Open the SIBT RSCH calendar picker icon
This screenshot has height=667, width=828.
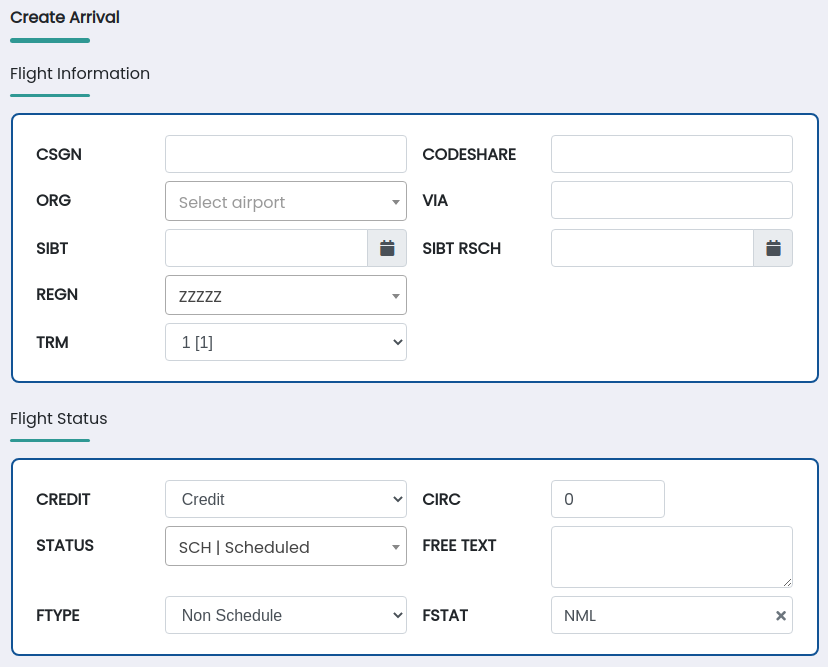773,248
